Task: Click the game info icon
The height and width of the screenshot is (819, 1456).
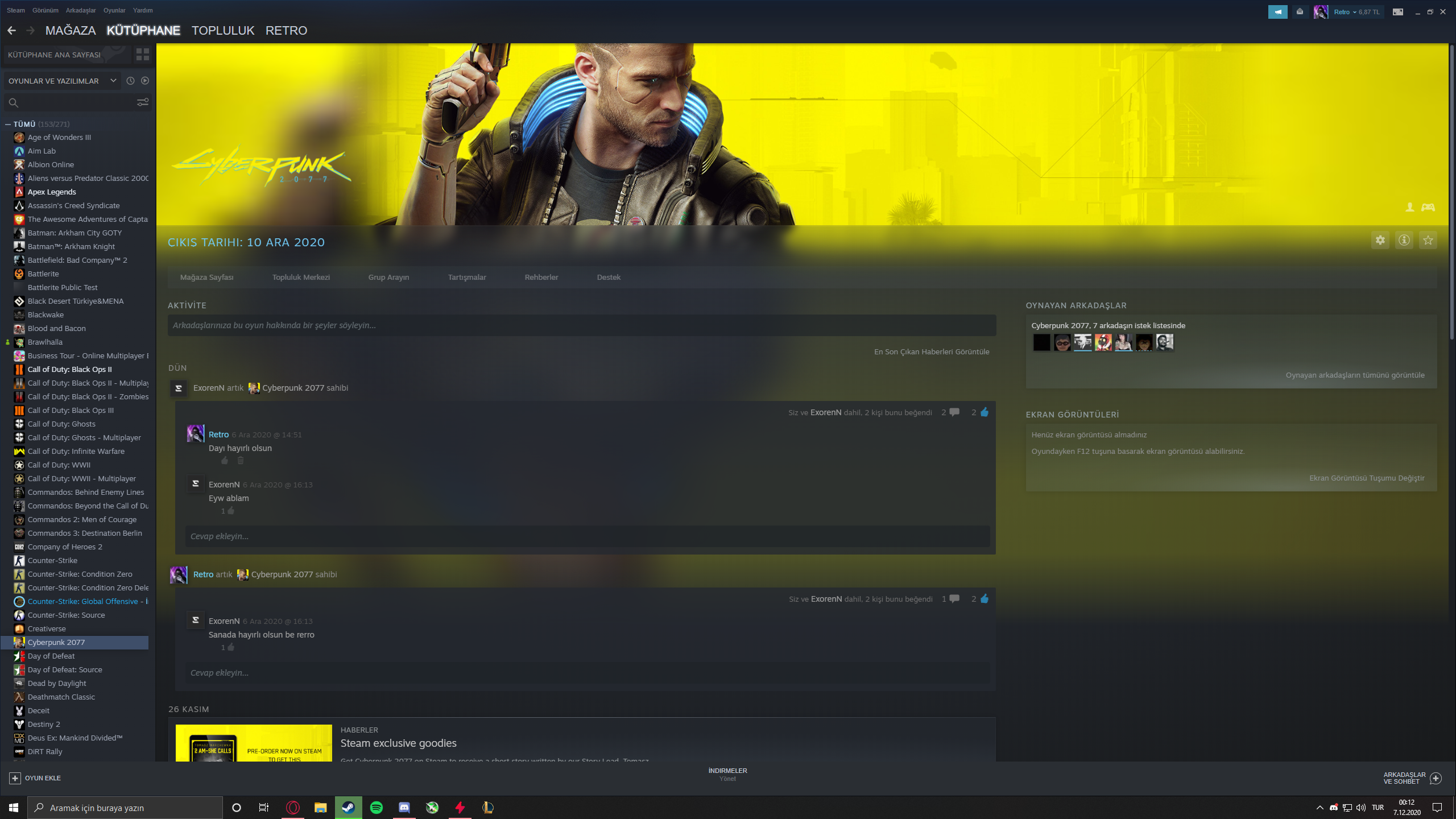Action: tap(1404, 240)
